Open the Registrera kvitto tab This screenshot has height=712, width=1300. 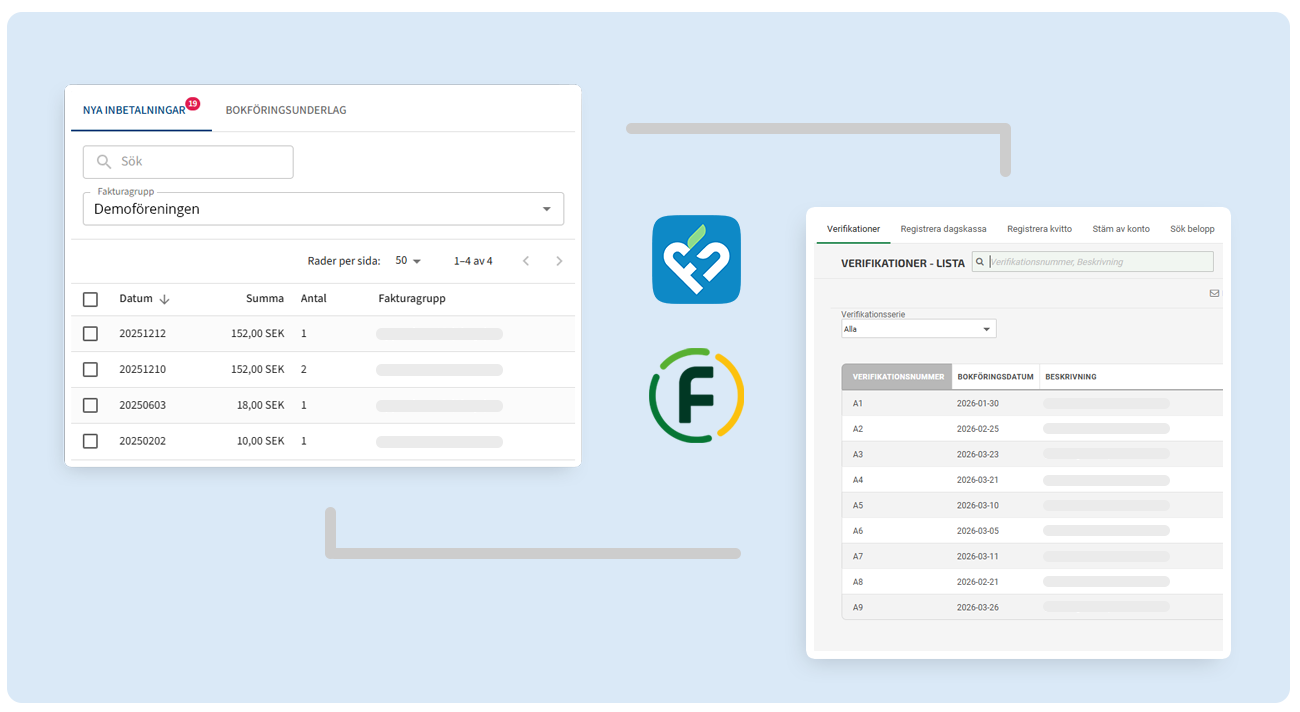[x=1039, y=229]
